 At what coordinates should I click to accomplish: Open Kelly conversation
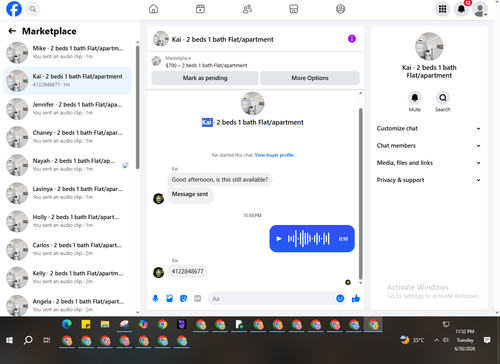click(x=67, y=278)
